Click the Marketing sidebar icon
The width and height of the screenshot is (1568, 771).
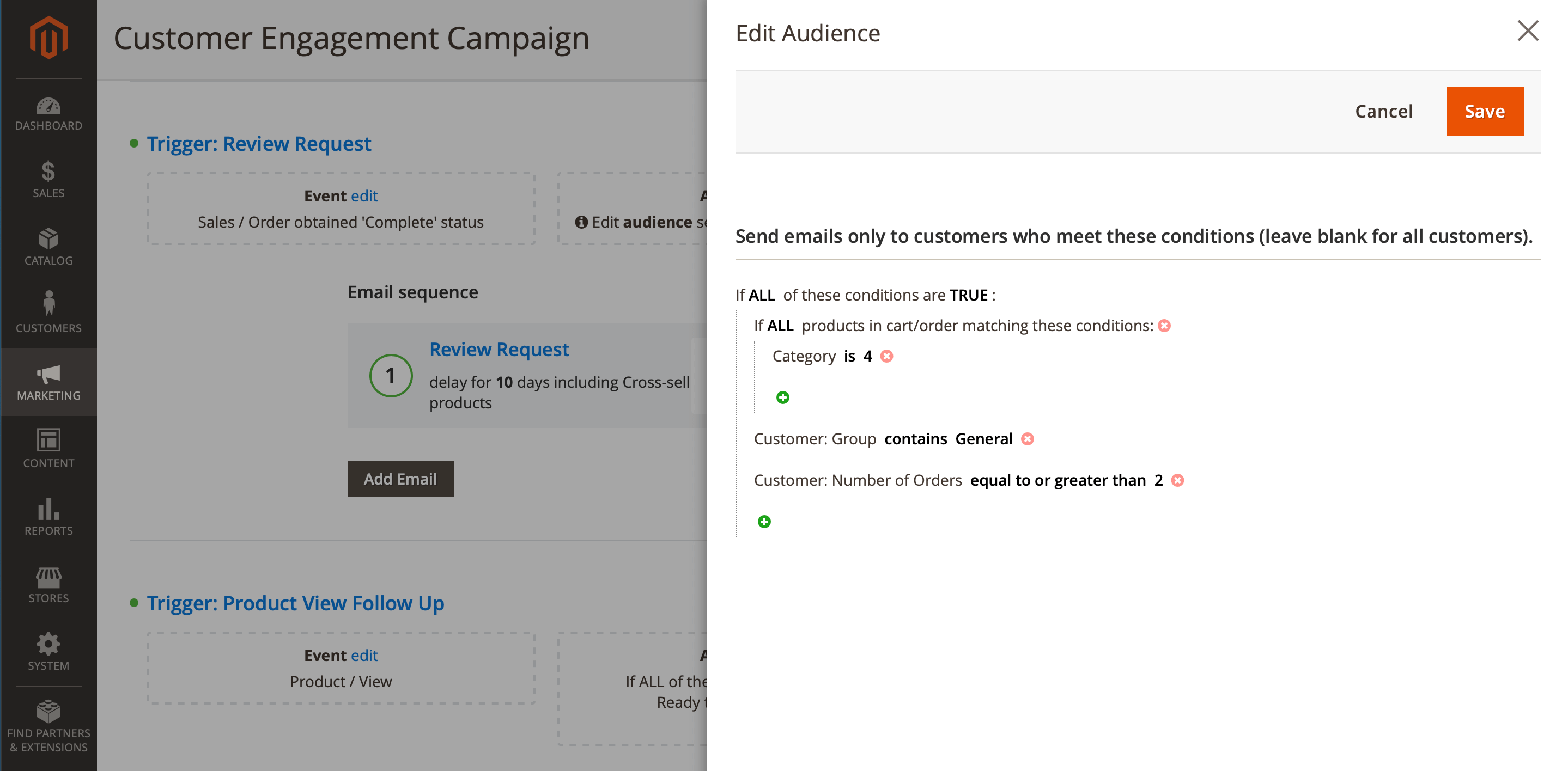[x=48, y=381]
